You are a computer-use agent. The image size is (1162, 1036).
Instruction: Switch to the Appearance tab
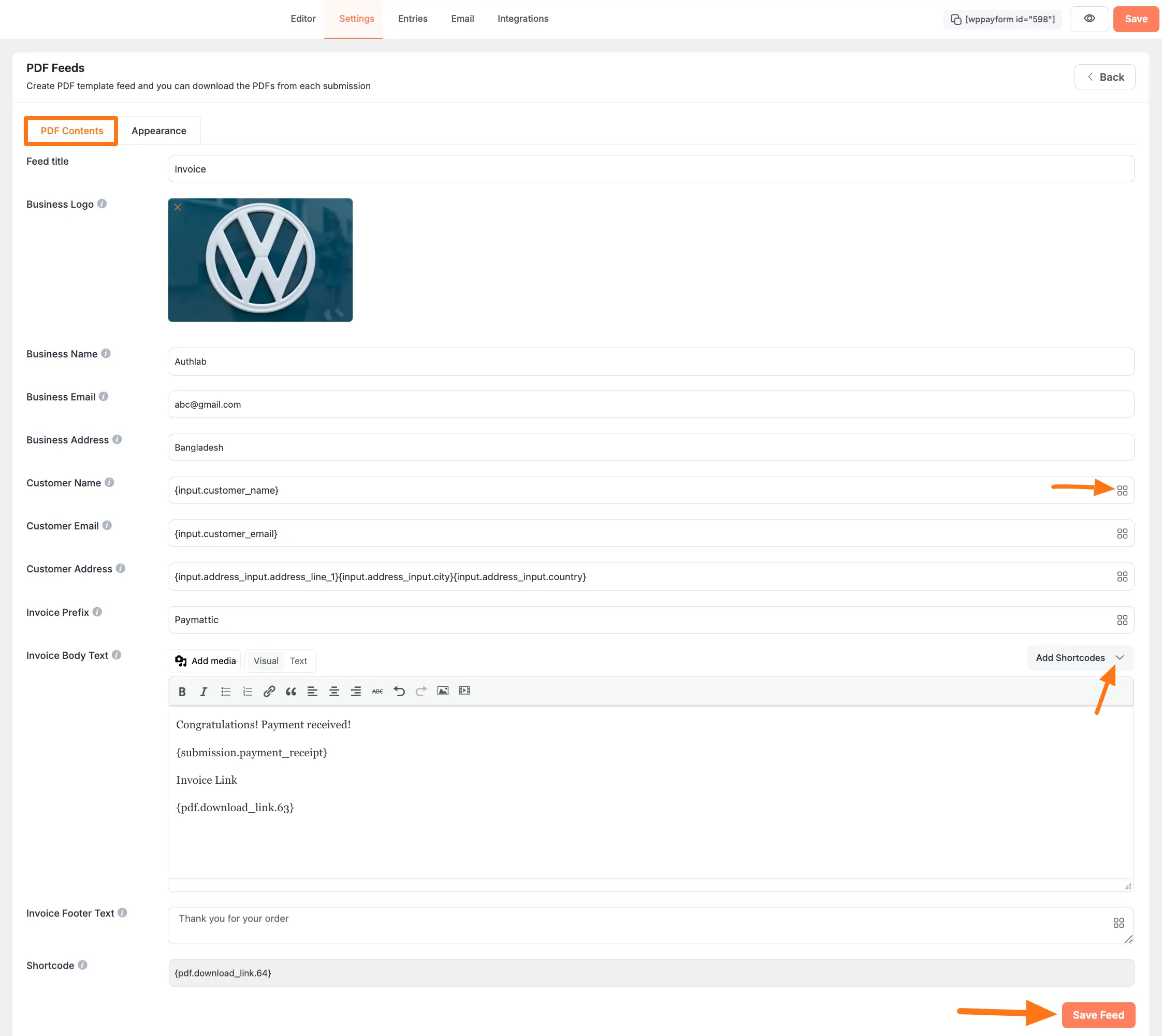pyautogui.click(x=159, y=131)
